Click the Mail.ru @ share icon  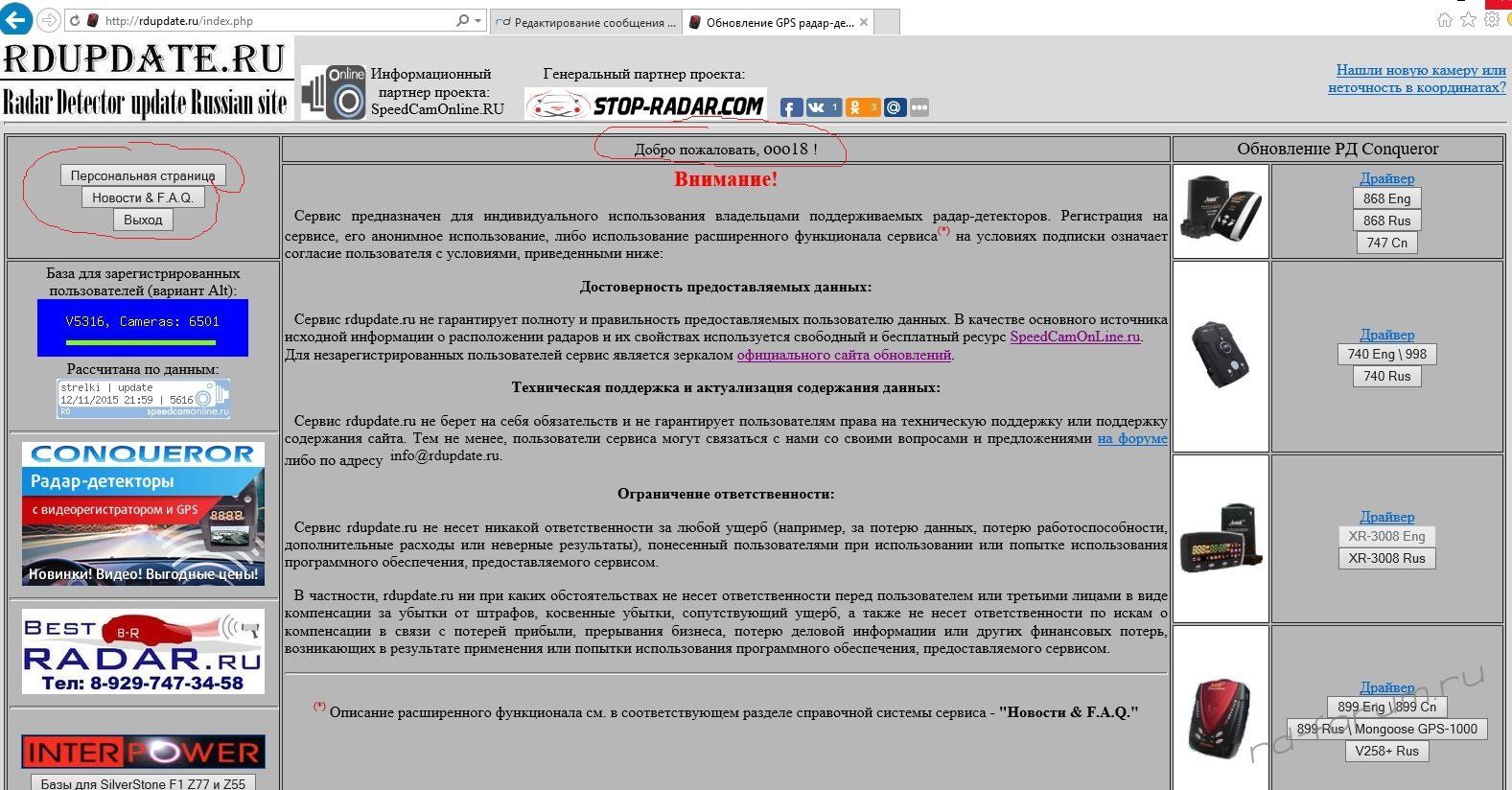[x=894, y=107]
